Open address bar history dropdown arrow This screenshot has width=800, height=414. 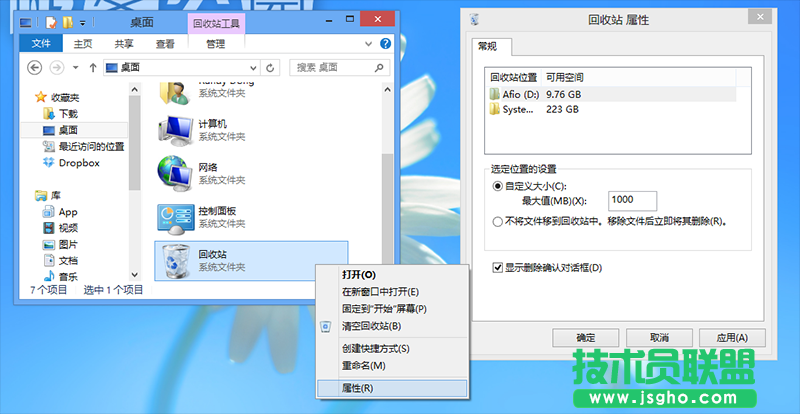click(x=253, y=67)
